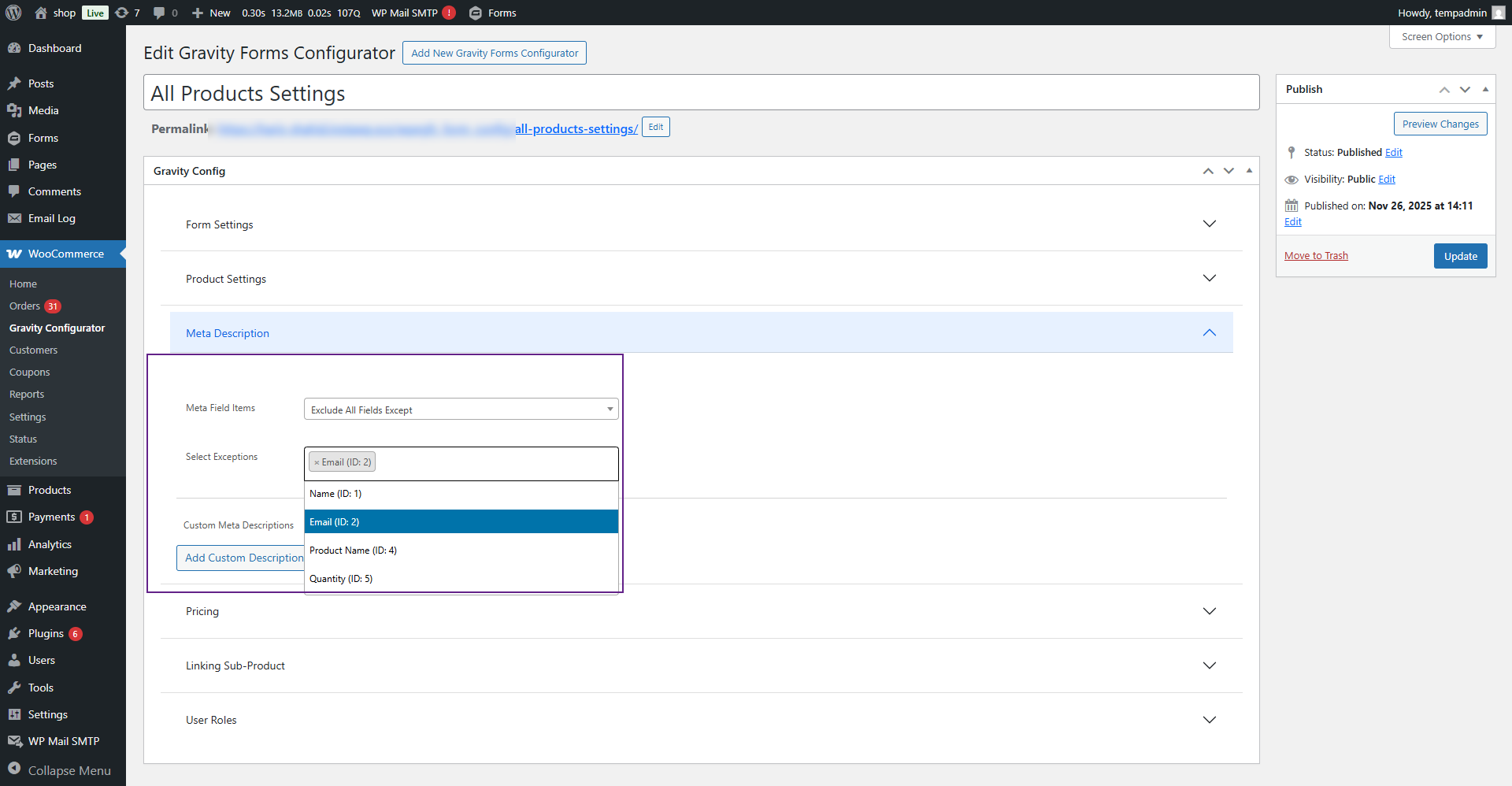Click the WooCommerce logo icon
Image resolution: width=1512 pixels, height=786 pixels.
(x=14, y=254)
